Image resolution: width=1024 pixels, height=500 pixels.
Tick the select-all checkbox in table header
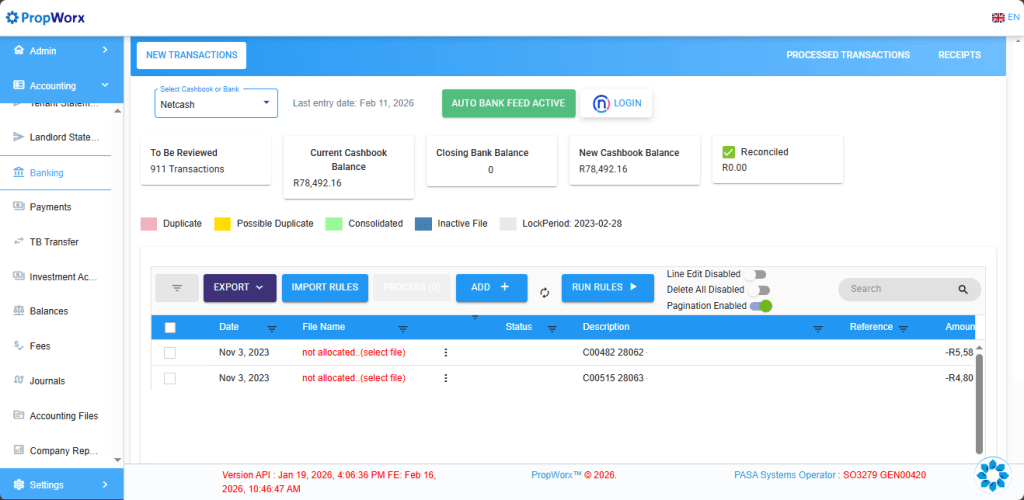tap(170, 328)
